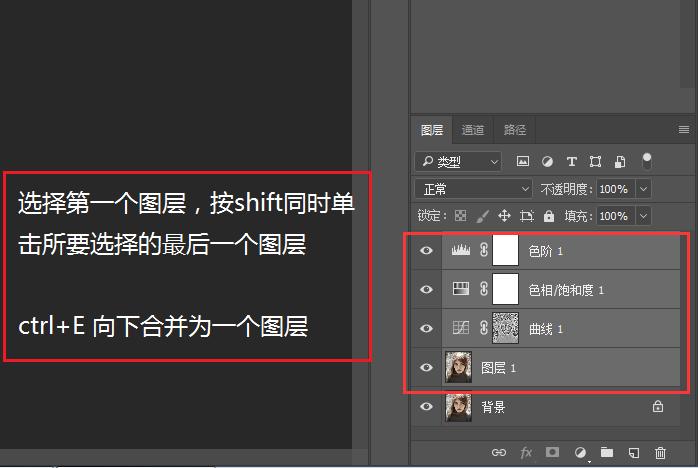Delete layer trash icon
Image resolution: width=698 pixels, height=468 pixels.
click(660, 452)
